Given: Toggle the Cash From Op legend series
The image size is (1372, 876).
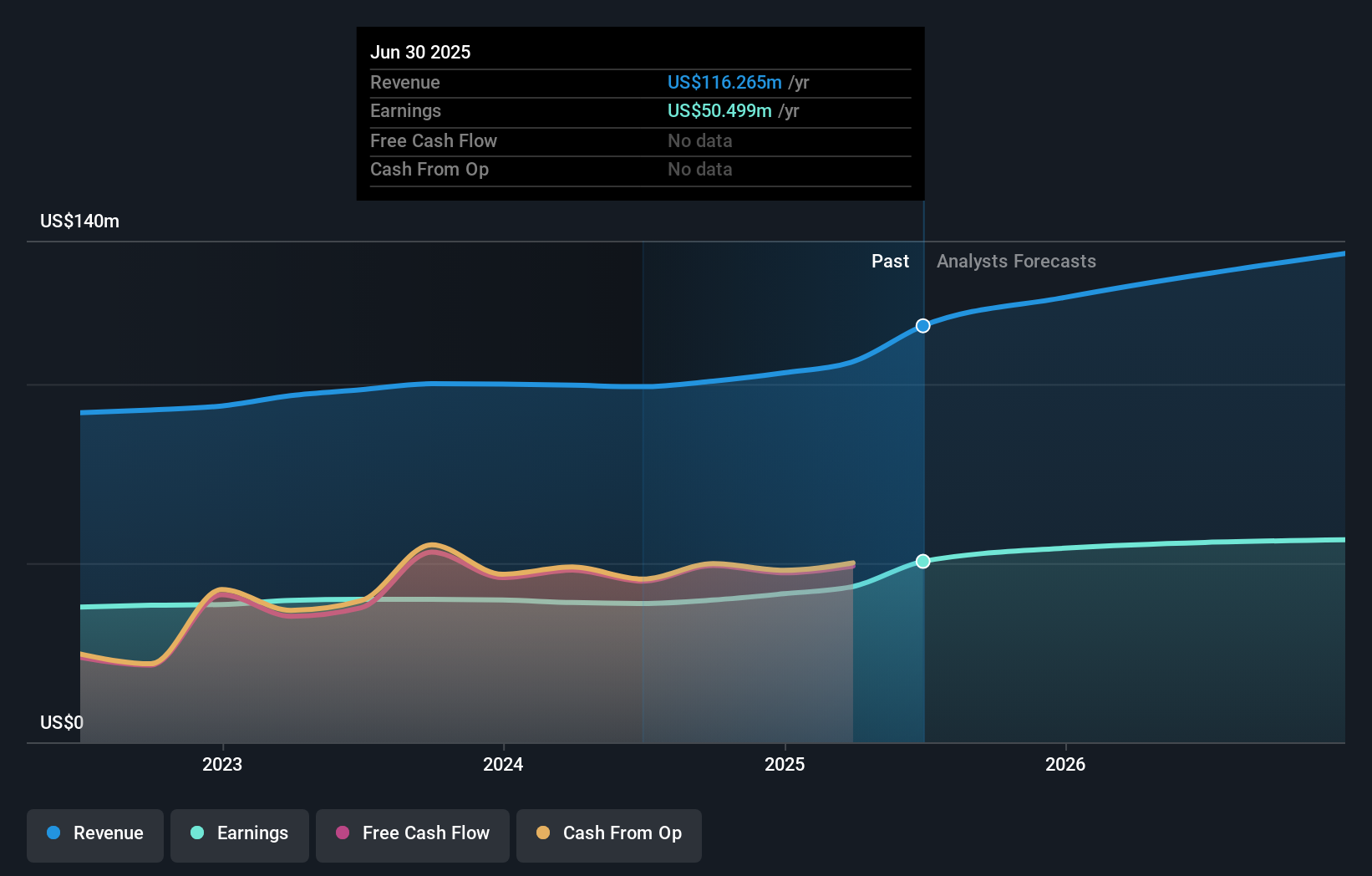Looking at the screenshot, I should (609, 835).
